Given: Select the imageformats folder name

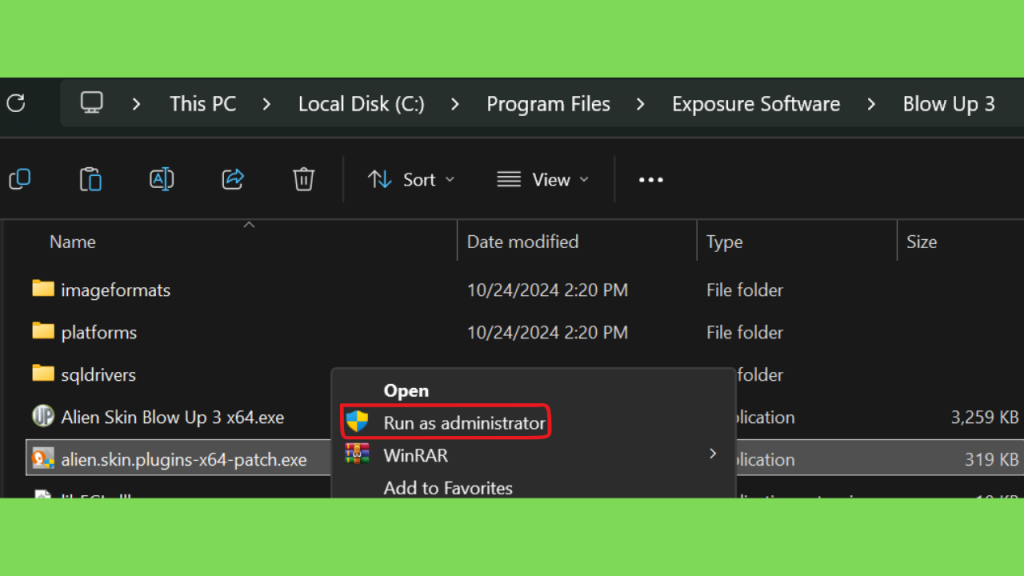Looking at the screenshot, I should tap(116, 290).
